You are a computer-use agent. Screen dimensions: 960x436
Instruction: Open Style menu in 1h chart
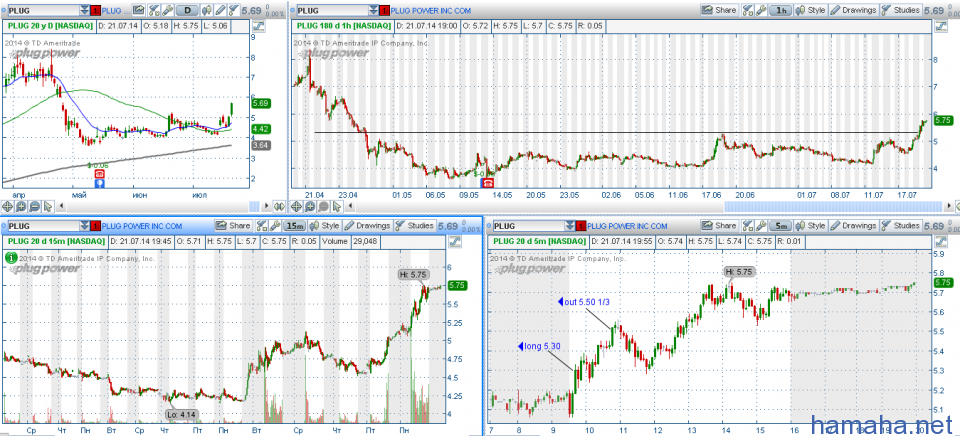click(x=811, y=10)
